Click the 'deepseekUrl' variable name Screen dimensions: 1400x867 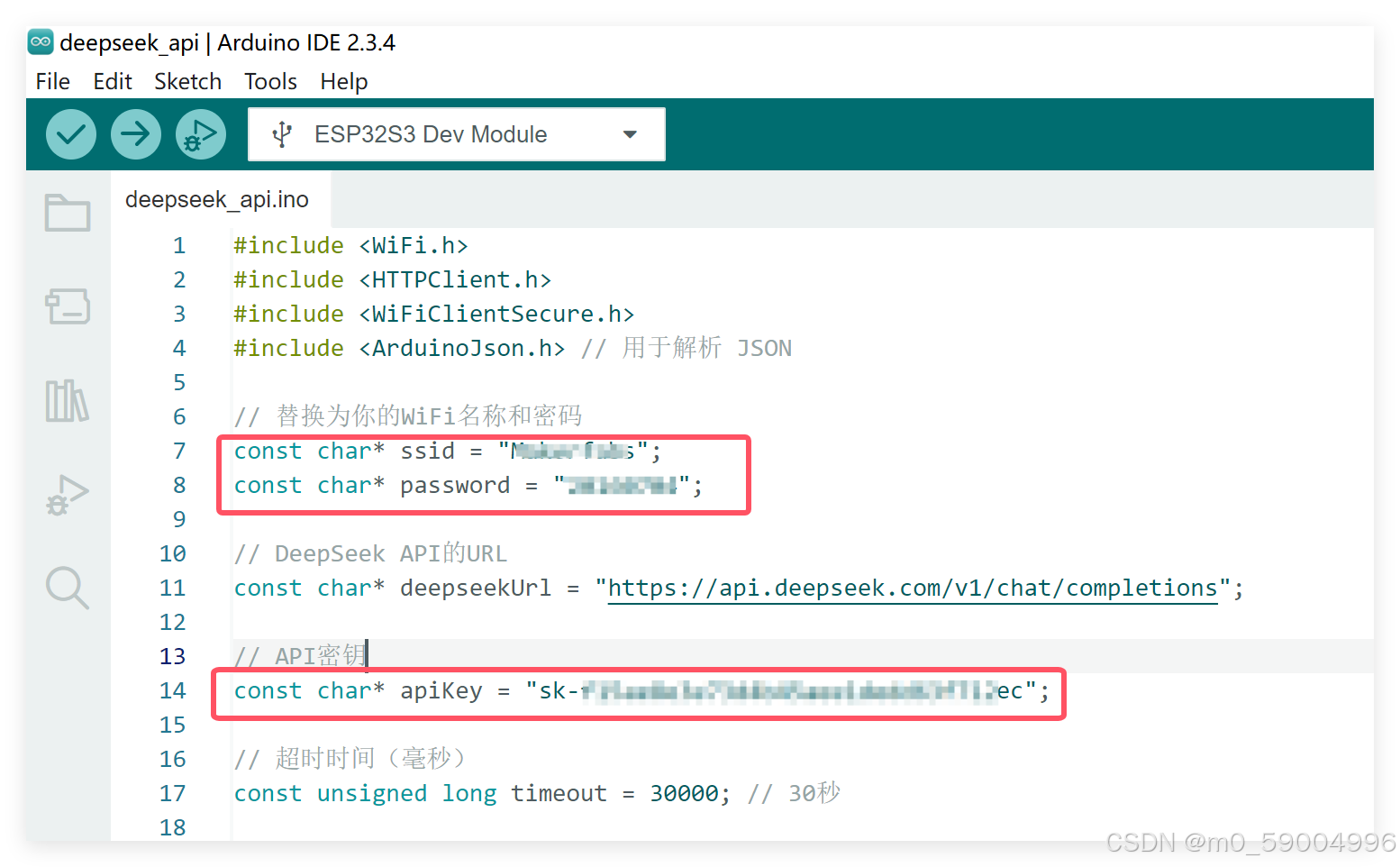tap(476, 589)
